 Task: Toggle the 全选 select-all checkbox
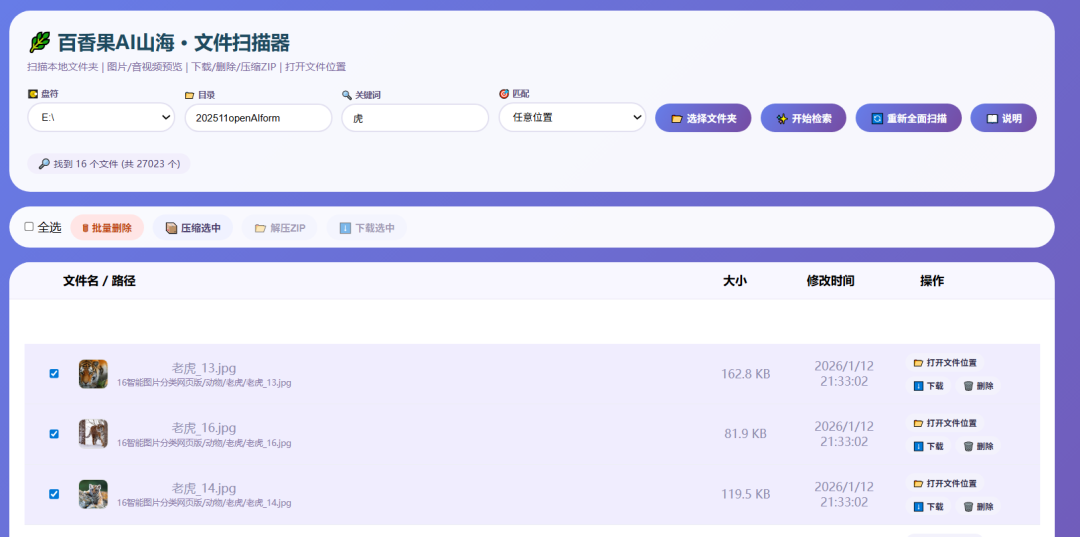(x=29, y=227)
